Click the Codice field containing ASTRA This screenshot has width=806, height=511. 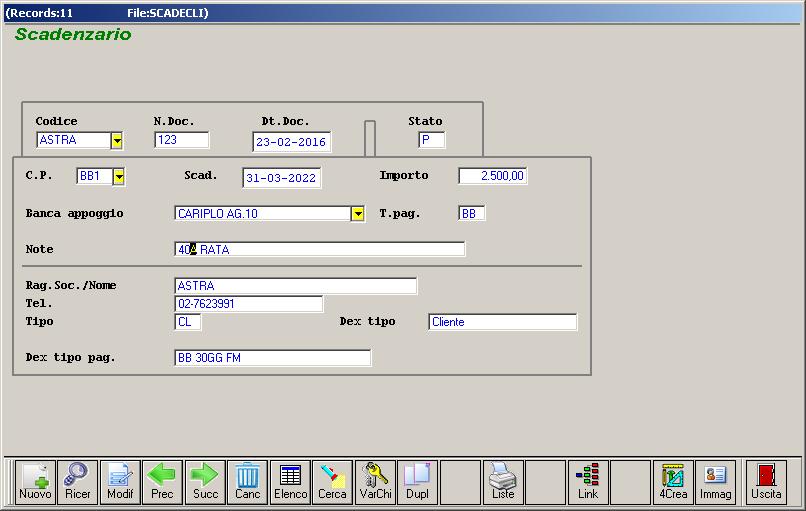(x=74, y=140)
